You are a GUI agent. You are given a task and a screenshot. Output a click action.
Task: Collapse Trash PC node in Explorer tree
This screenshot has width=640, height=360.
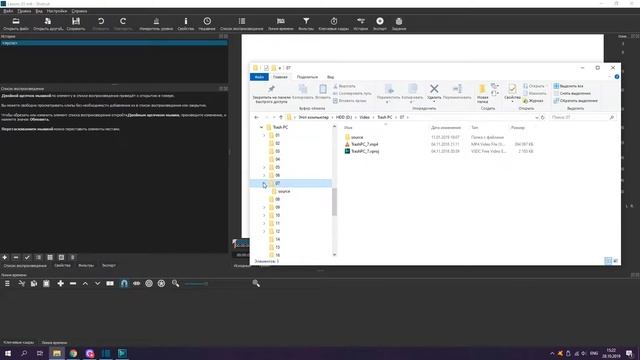pyautogui.click(x=261, y=127)
